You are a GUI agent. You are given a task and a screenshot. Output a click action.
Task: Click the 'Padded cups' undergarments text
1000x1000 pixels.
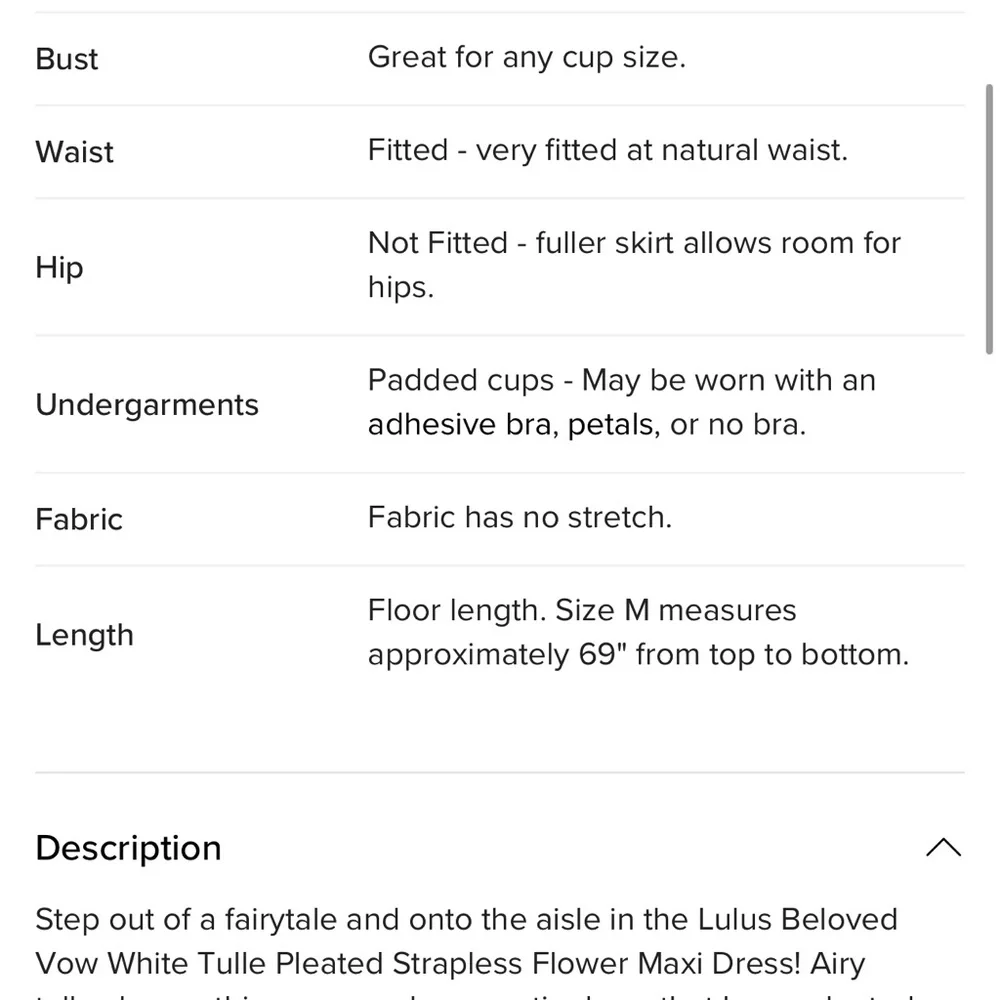coord(621,381)
